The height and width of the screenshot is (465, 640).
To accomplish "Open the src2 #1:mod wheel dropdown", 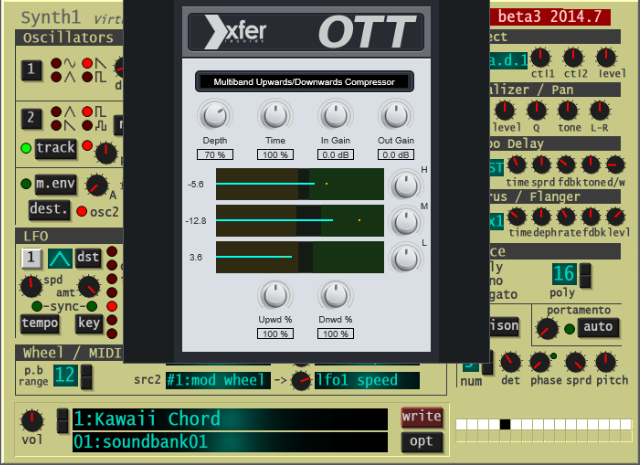I will pyautogui.click(x=218, y=380).
